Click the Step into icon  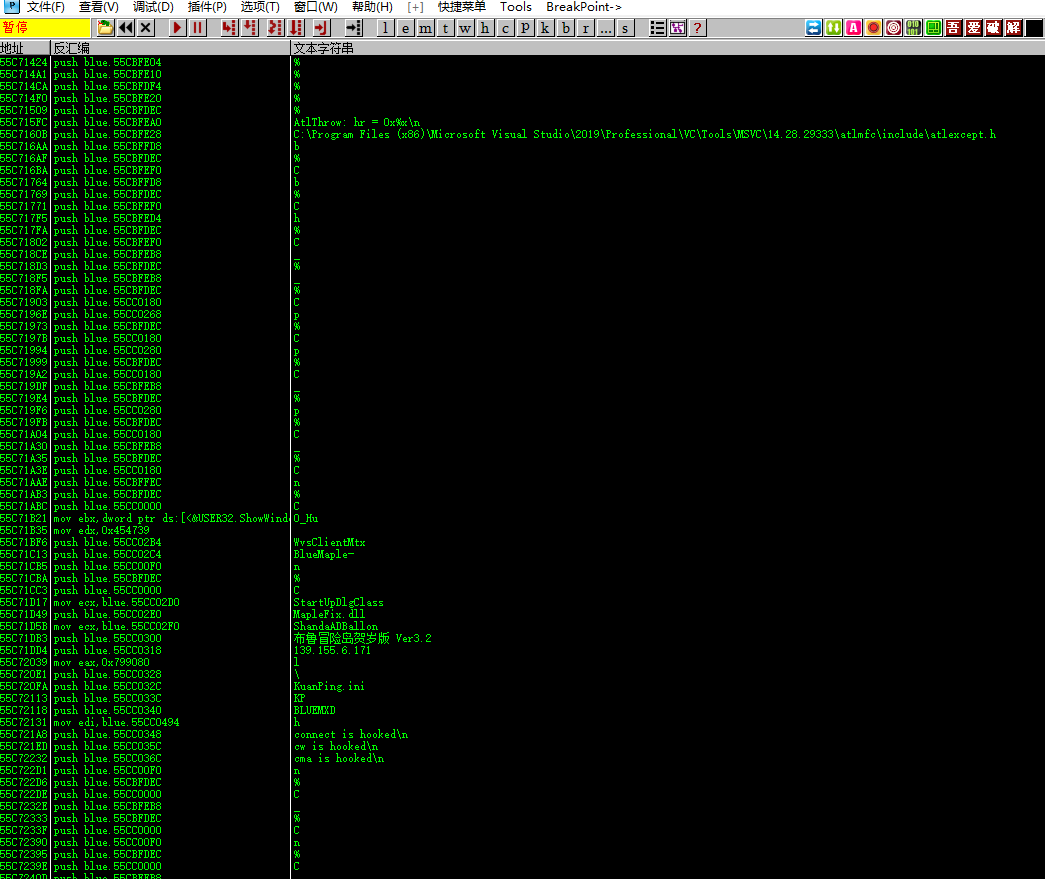[x=229, y=28]
